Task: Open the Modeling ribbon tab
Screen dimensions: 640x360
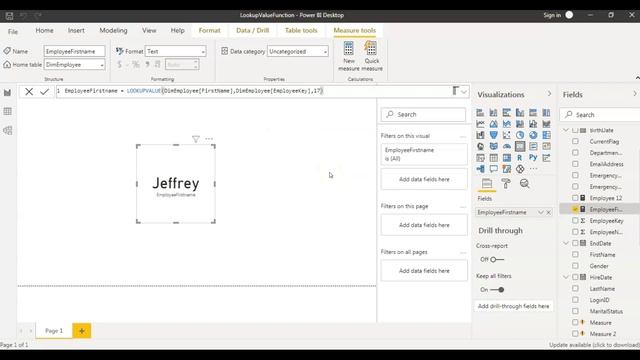Action: pyautogui.click(x=113, y=31)
